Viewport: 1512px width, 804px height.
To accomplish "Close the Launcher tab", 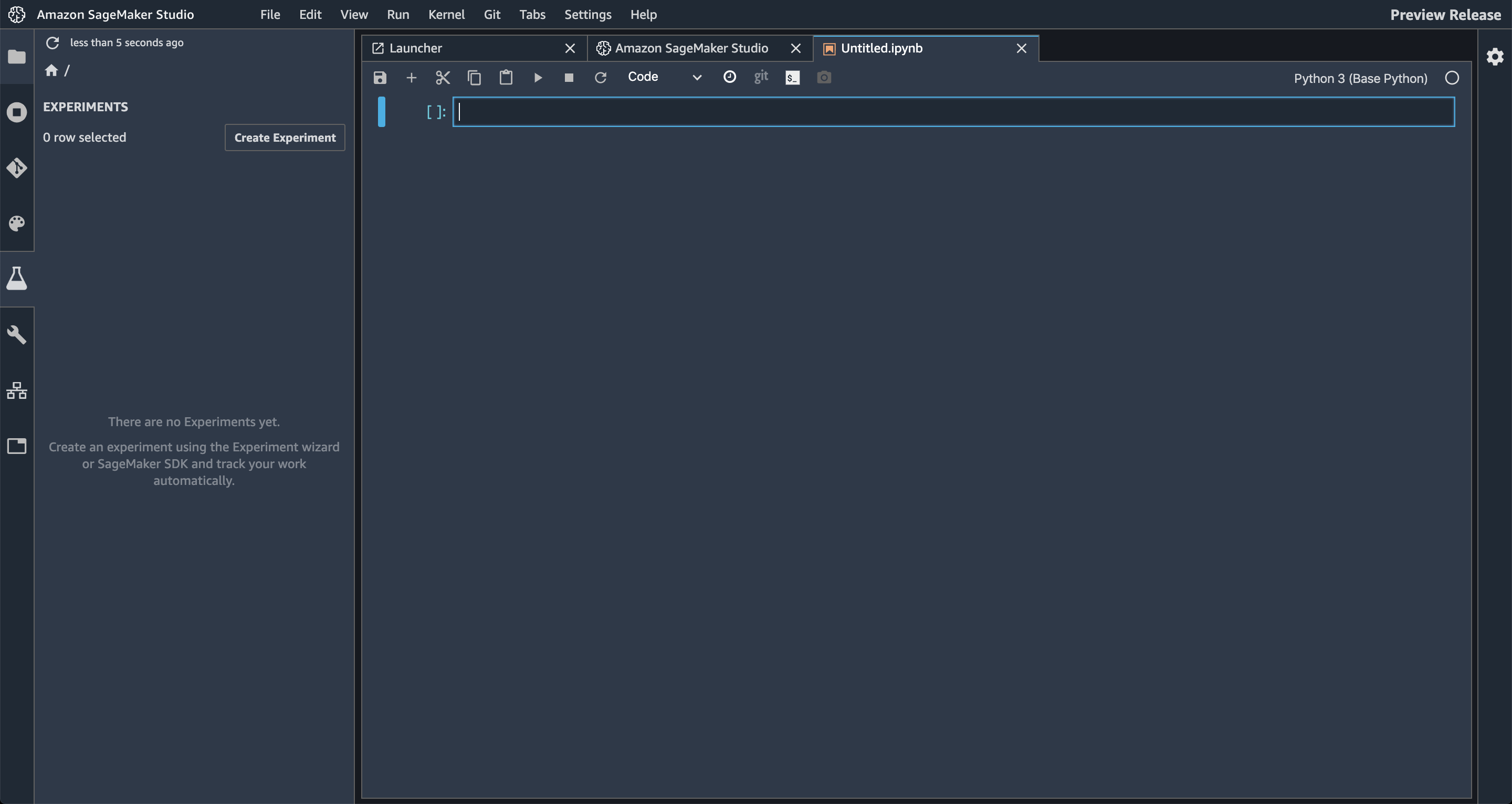I will [x=570, y=49].
